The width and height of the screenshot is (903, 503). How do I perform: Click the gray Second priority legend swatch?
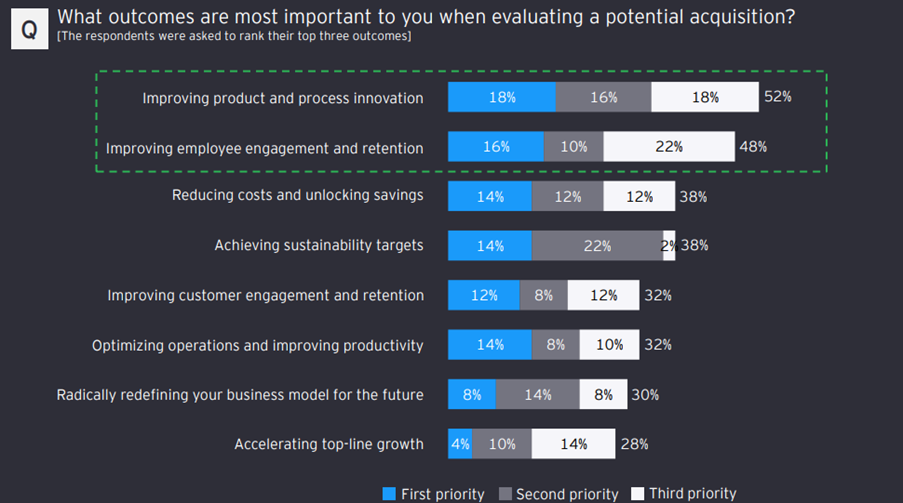point(505,494)
